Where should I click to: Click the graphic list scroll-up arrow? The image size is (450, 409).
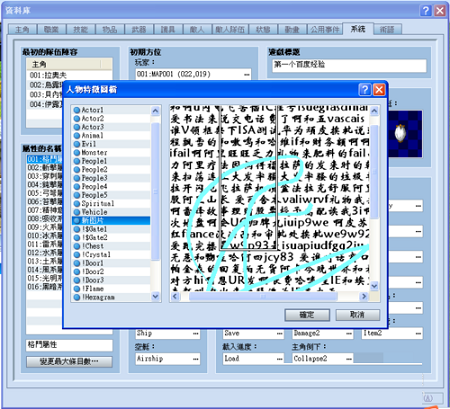156,111
